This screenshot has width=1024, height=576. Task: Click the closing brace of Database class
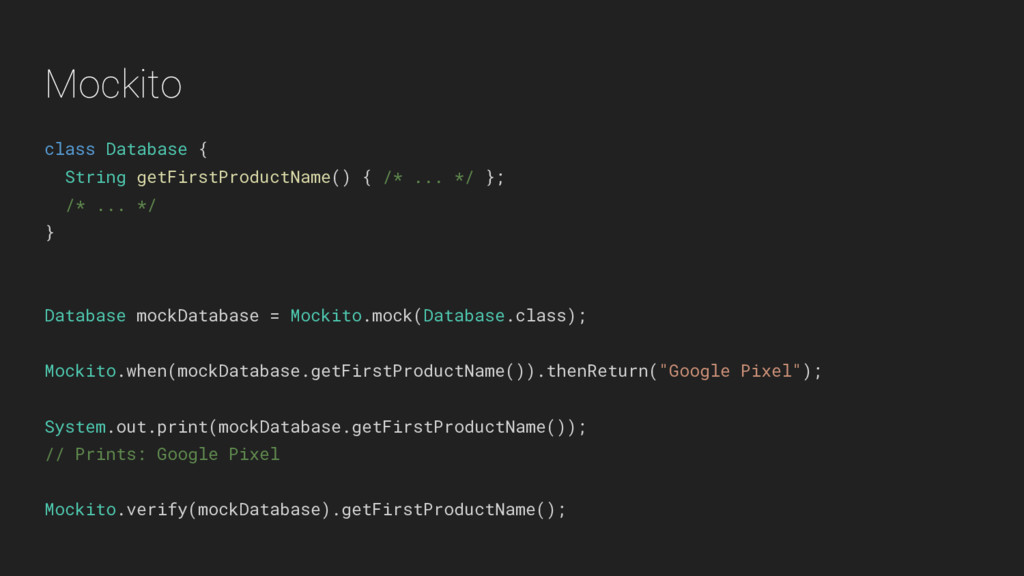click(x=50, y=233)
